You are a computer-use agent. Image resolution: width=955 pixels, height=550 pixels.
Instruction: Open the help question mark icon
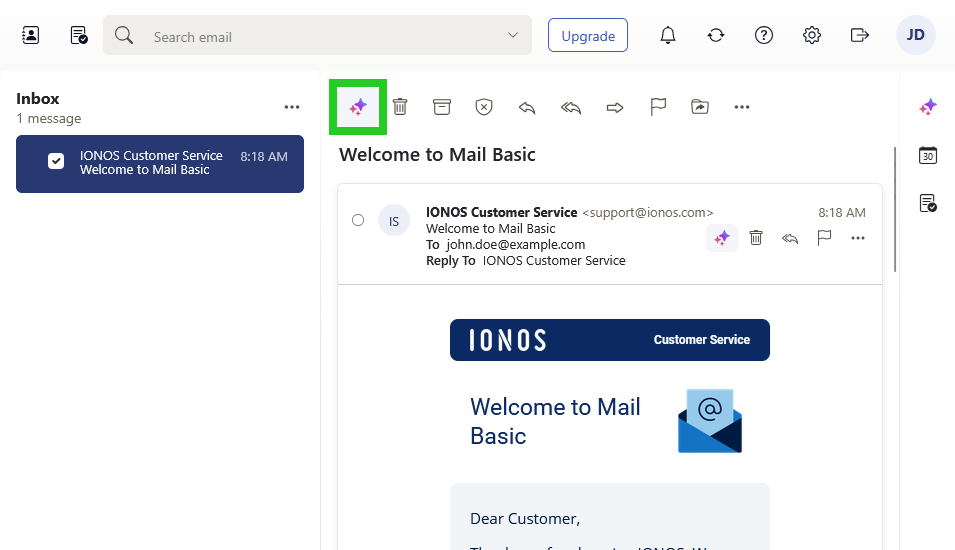click(764, 35)
